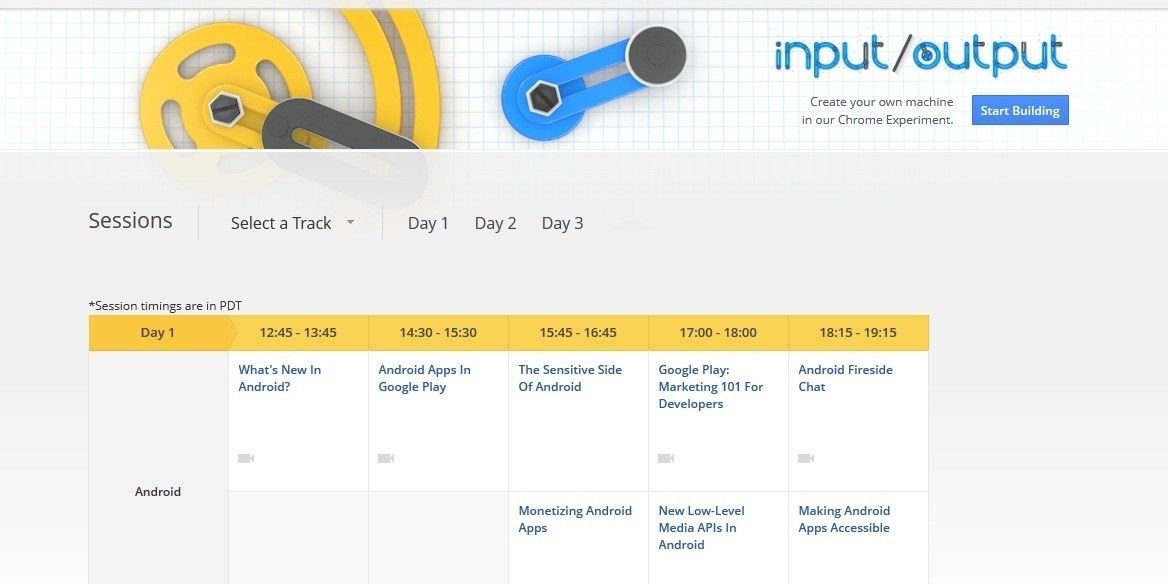Viewport: 1168px width, 584px height.
Task: Open The Sensitive Side Of Android session
Action: coord(570,378)
